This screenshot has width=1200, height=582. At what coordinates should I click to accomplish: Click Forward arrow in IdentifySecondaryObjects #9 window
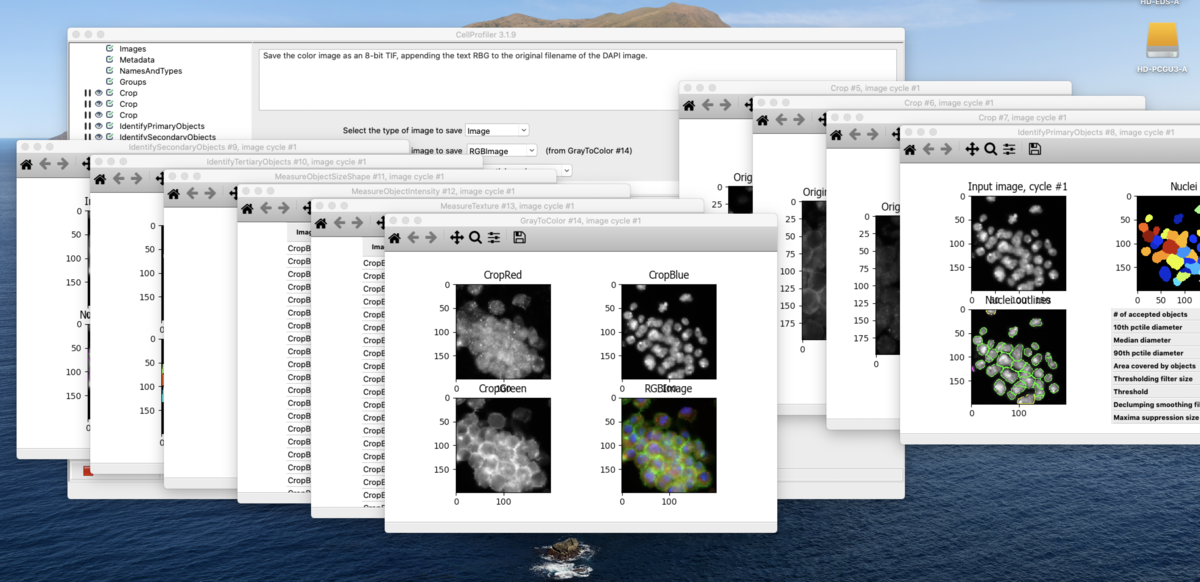[63, 164]
